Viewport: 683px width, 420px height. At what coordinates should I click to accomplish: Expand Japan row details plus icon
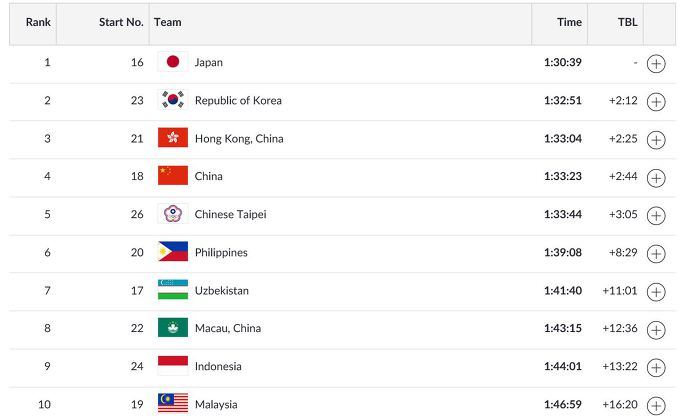pyautogui.click(x=656, y=64)
